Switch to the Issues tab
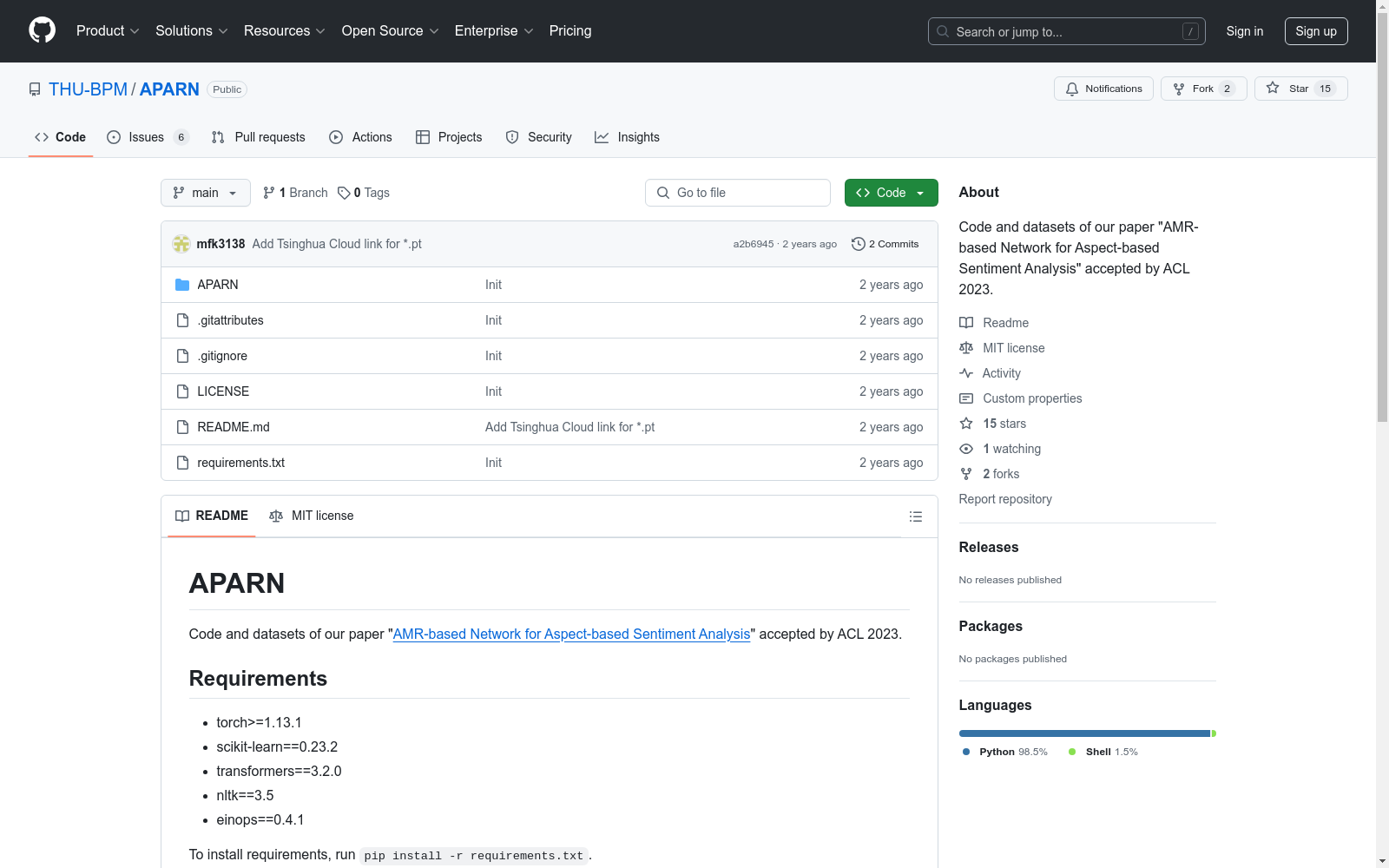Image resolution: width=1389 pixels, height=868 pixels. point(148,137)
